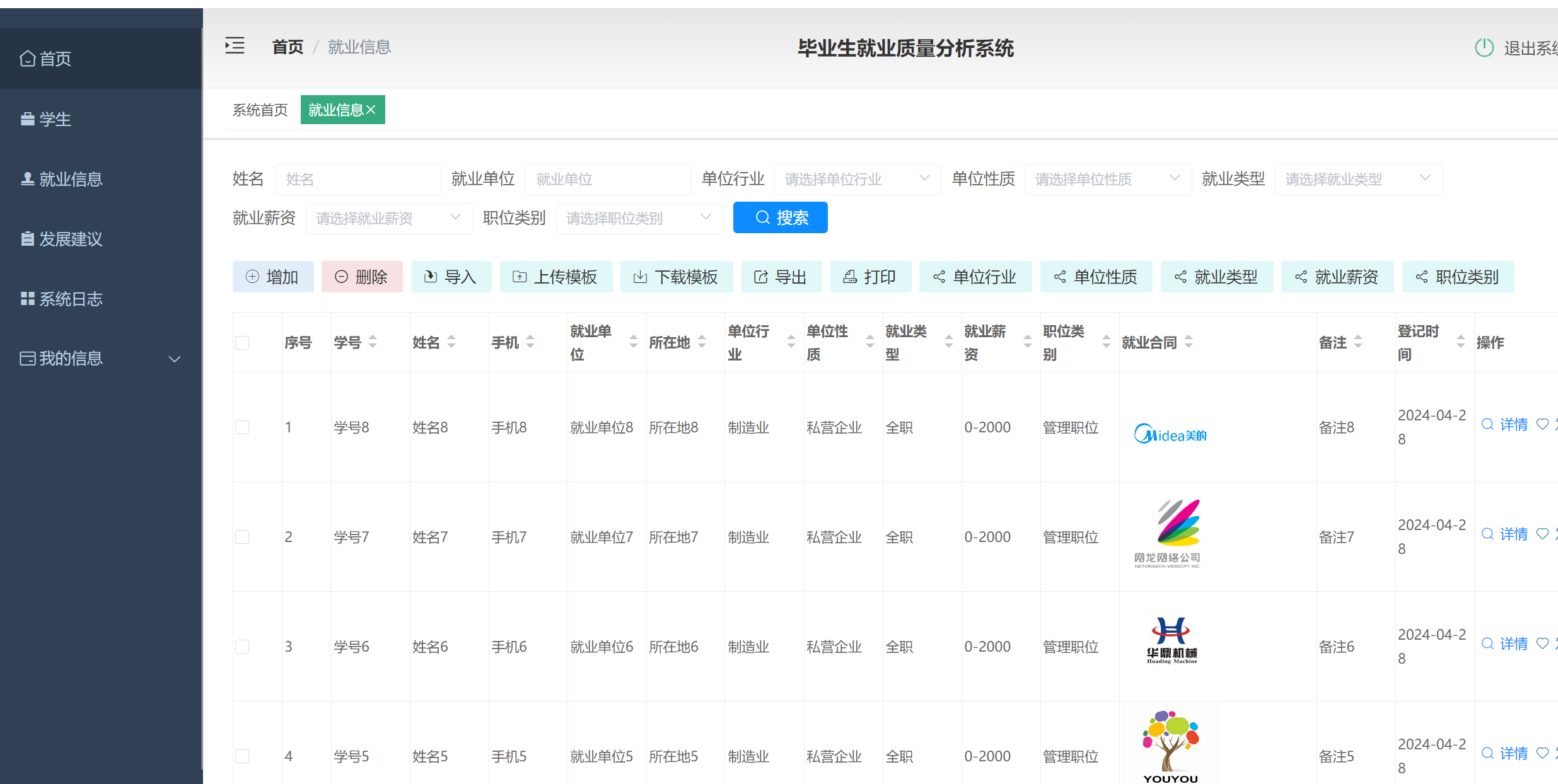Click the 导出 export tool
The height and width of the screenshot is (784, 1558).
click(x=781, y=277)
